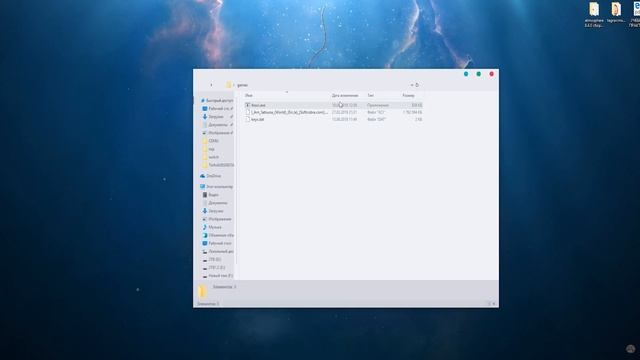Viewport: 640px width, 360px height.
Task: Open the atmosphere archive on the desktop
Action: (594, 15)
